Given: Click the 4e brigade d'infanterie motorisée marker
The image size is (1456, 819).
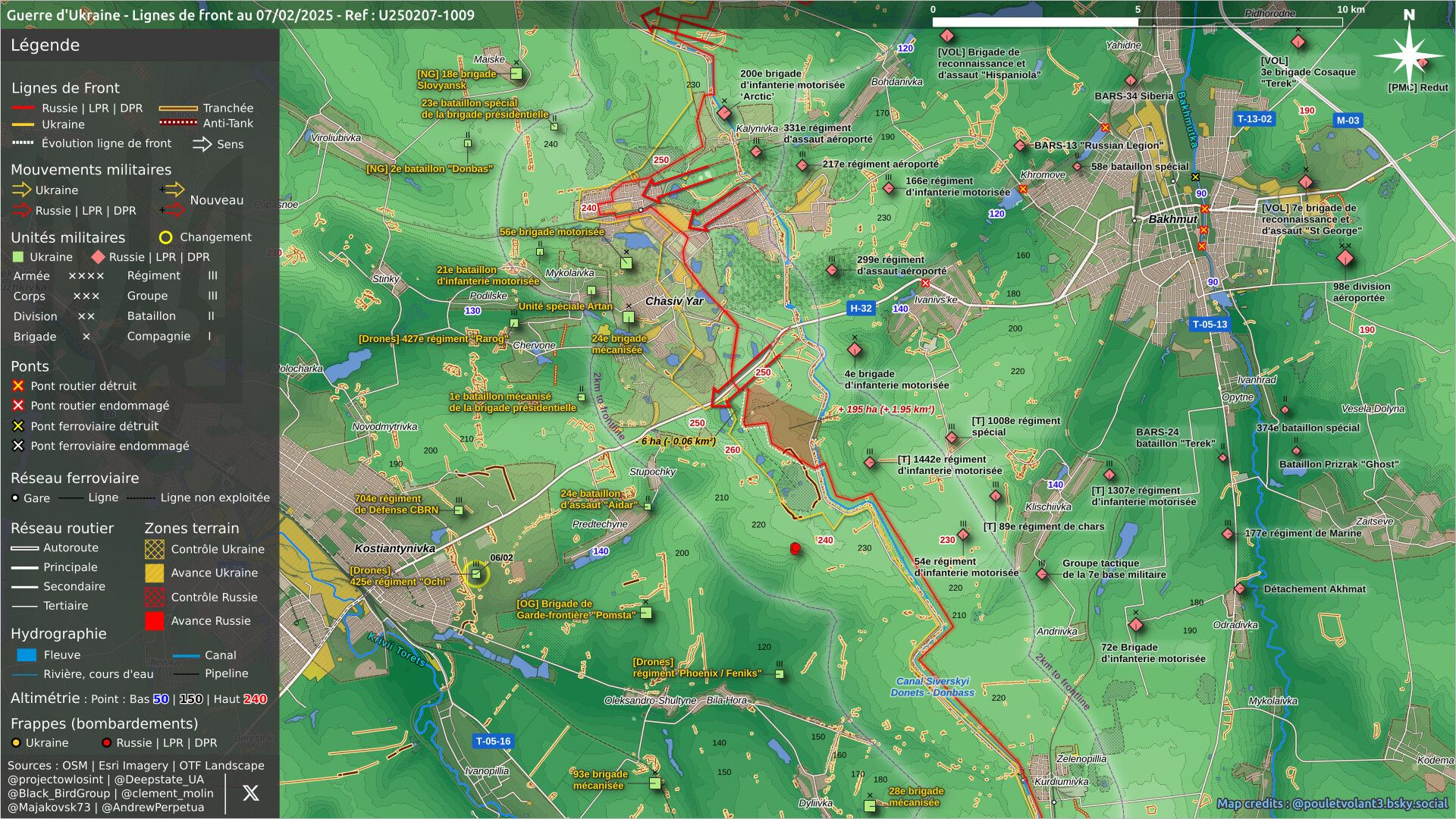Looking at the screenshot, I should (855, 350).
